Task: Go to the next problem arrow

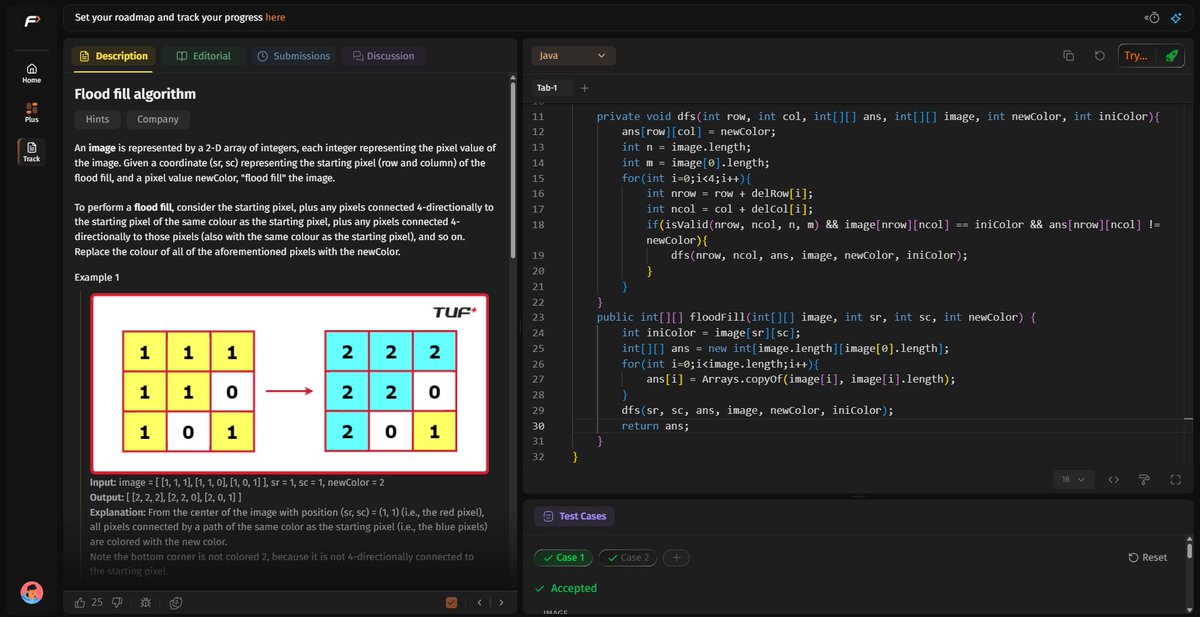Action: coord(500,602)
